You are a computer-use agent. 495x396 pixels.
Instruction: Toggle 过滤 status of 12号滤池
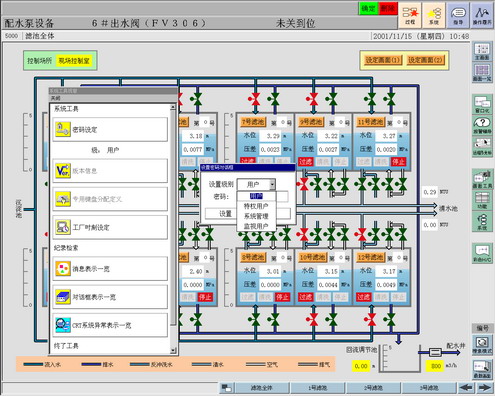point(363,297)
